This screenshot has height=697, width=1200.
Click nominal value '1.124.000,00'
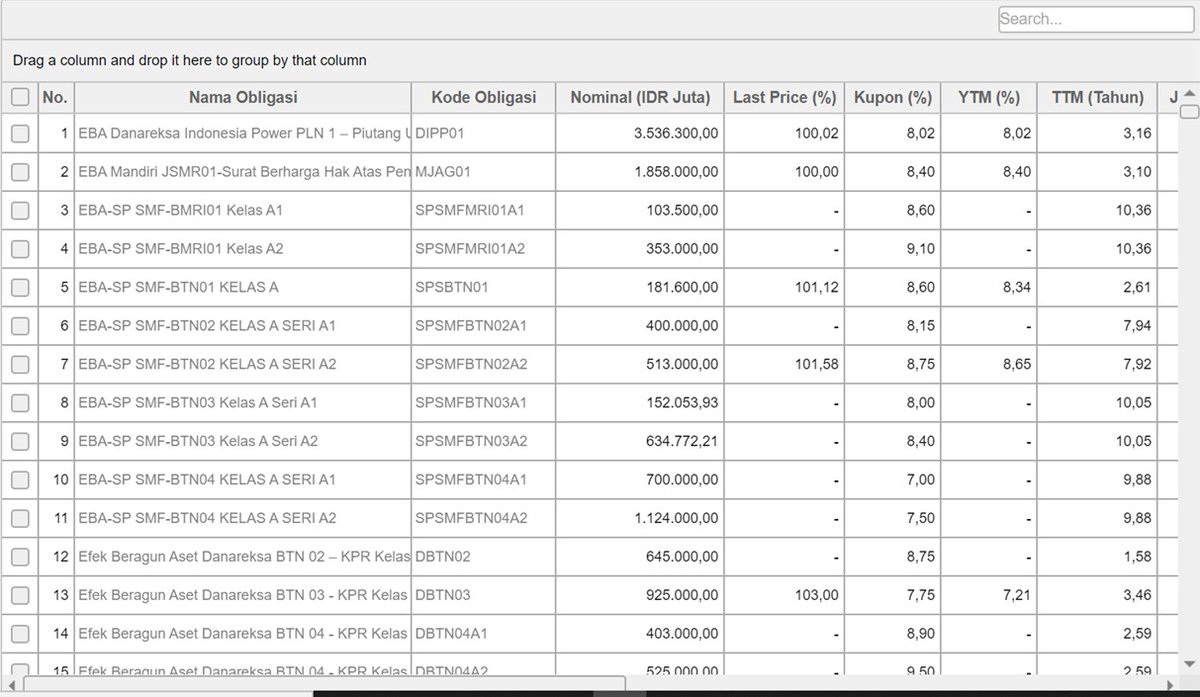640,518
